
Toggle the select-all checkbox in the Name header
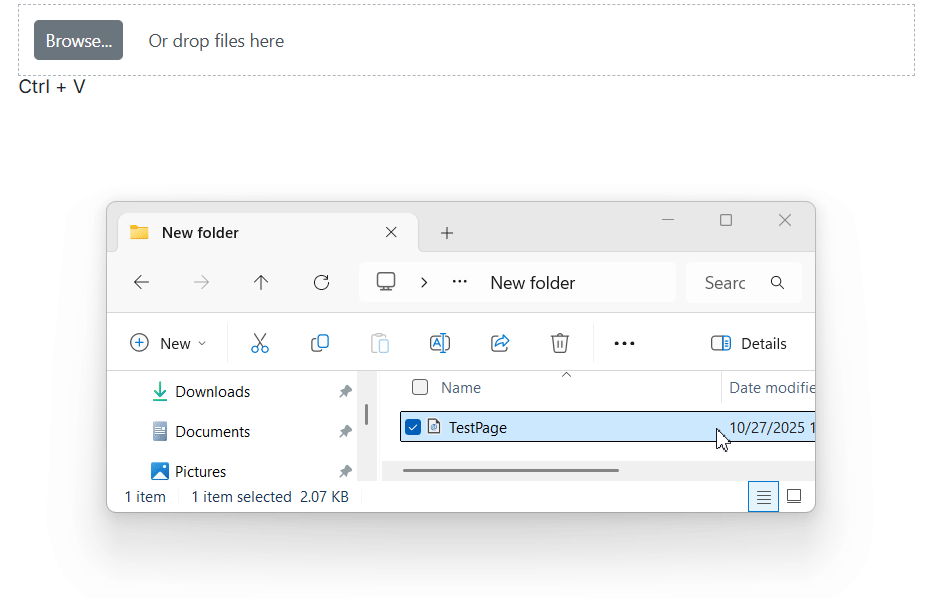point(420,387)
